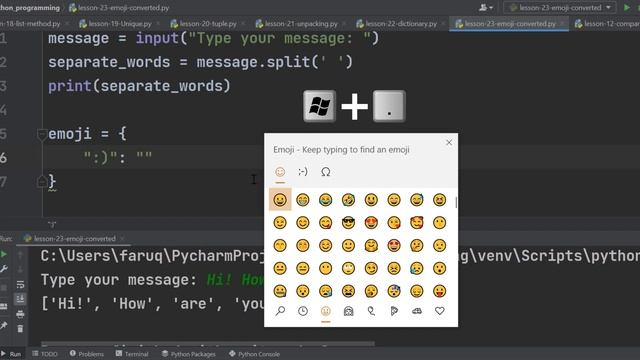Close the Run panel lesson-23 tab
Image resolution: width=640 pixels, height=360 pixels.
(122, 239)
